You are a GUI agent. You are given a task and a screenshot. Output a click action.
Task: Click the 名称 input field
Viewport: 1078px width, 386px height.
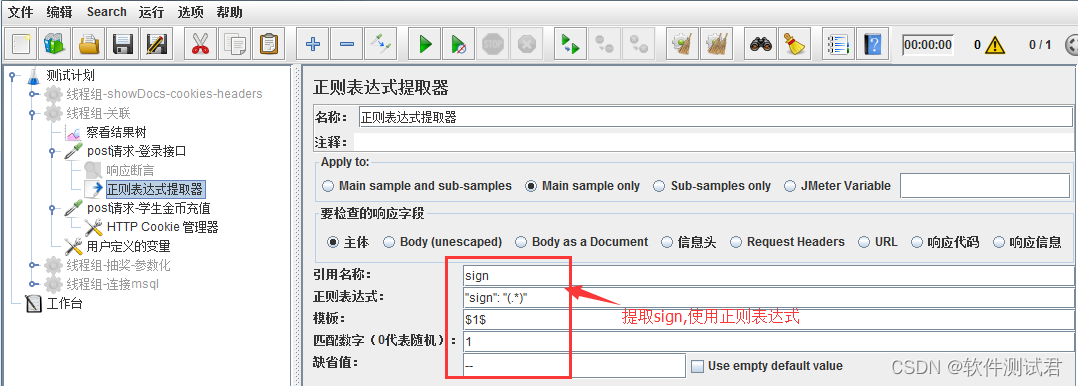coord(715,117)
